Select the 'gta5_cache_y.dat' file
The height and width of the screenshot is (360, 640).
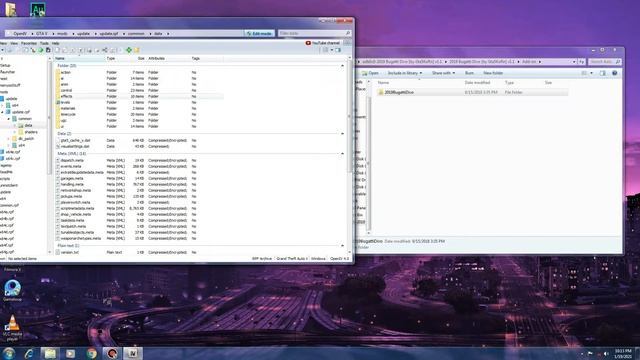[x=139, y=140]
